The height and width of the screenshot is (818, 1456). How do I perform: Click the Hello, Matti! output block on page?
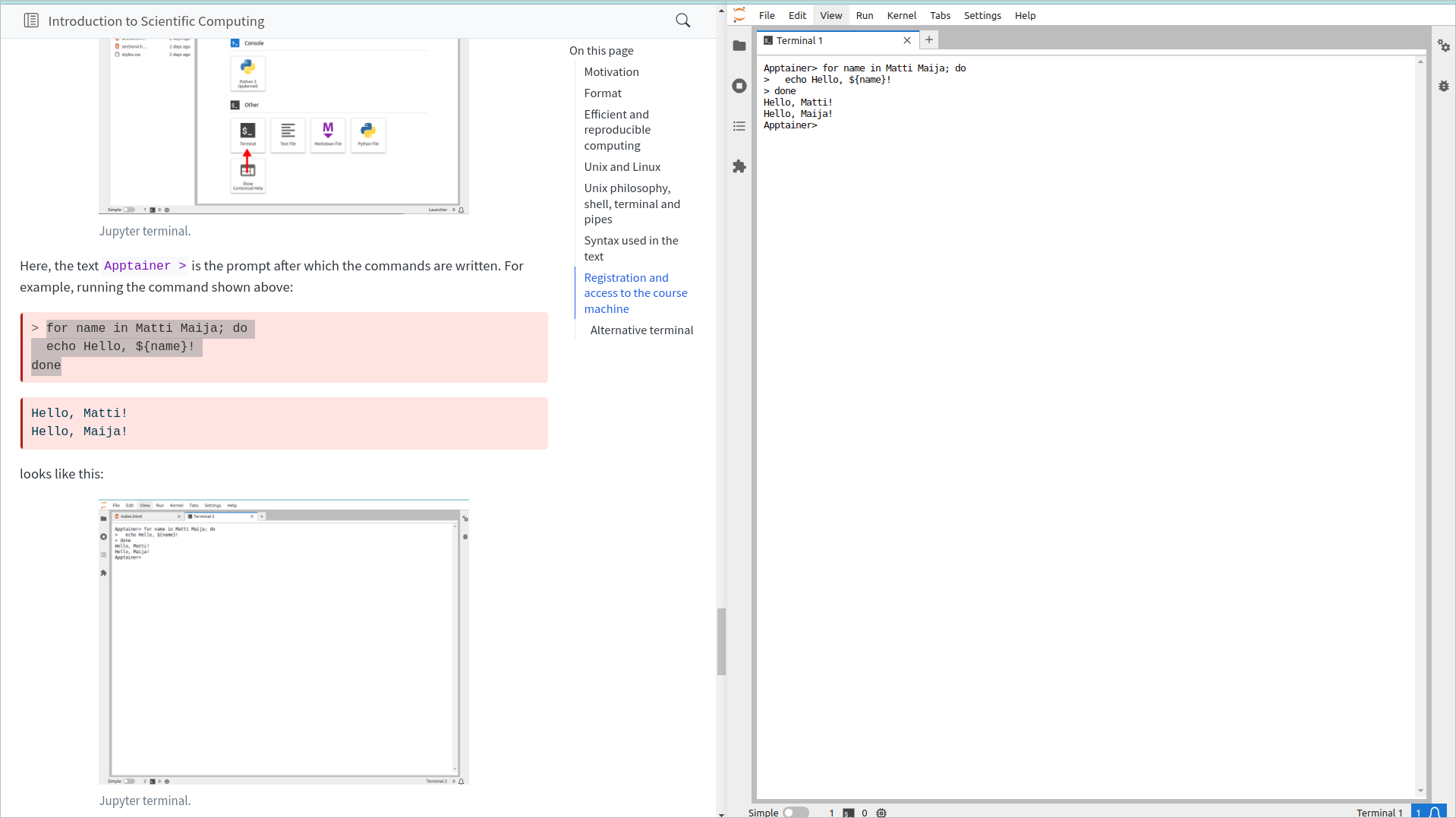tap(284, 423)
